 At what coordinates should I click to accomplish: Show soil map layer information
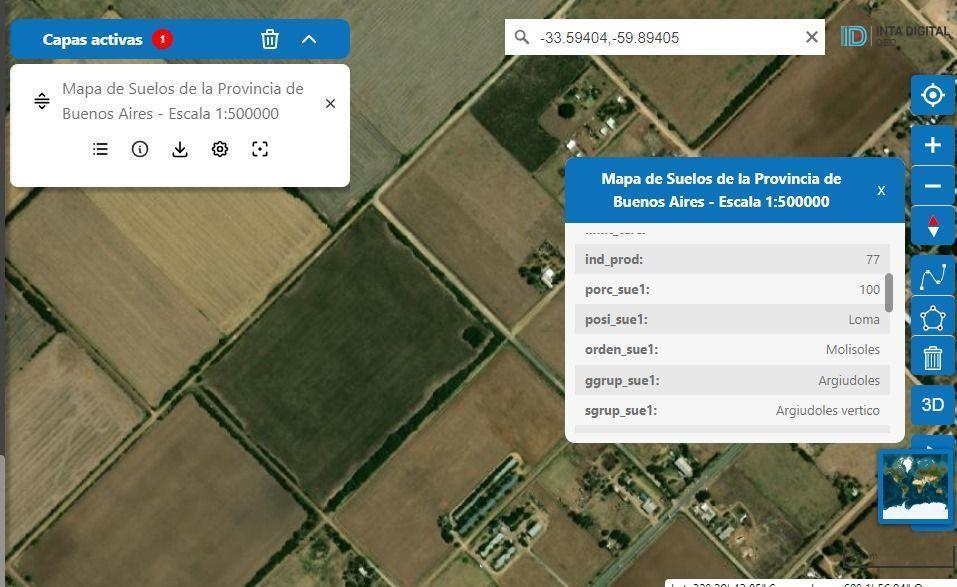click(x=140, y=149)
